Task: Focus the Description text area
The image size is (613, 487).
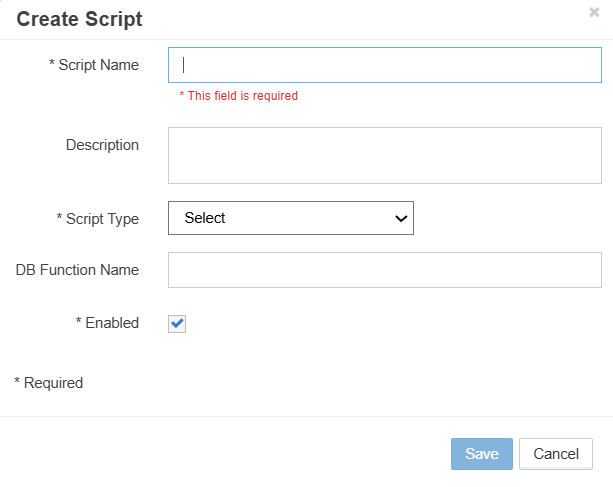Action: (385, 155)
